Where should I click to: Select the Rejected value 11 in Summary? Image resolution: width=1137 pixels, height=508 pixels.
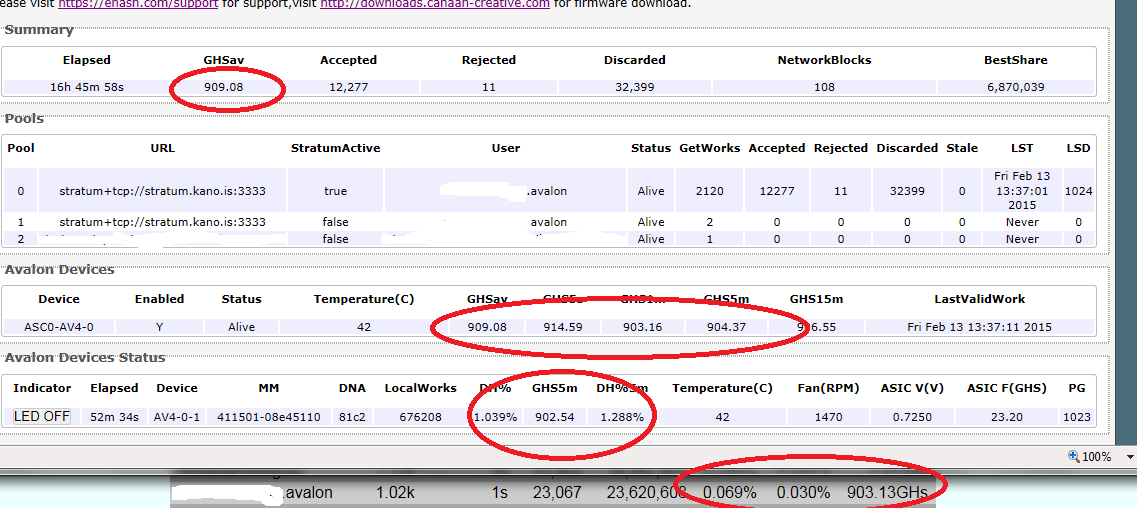pyautogui.click(x=488, y=87)
